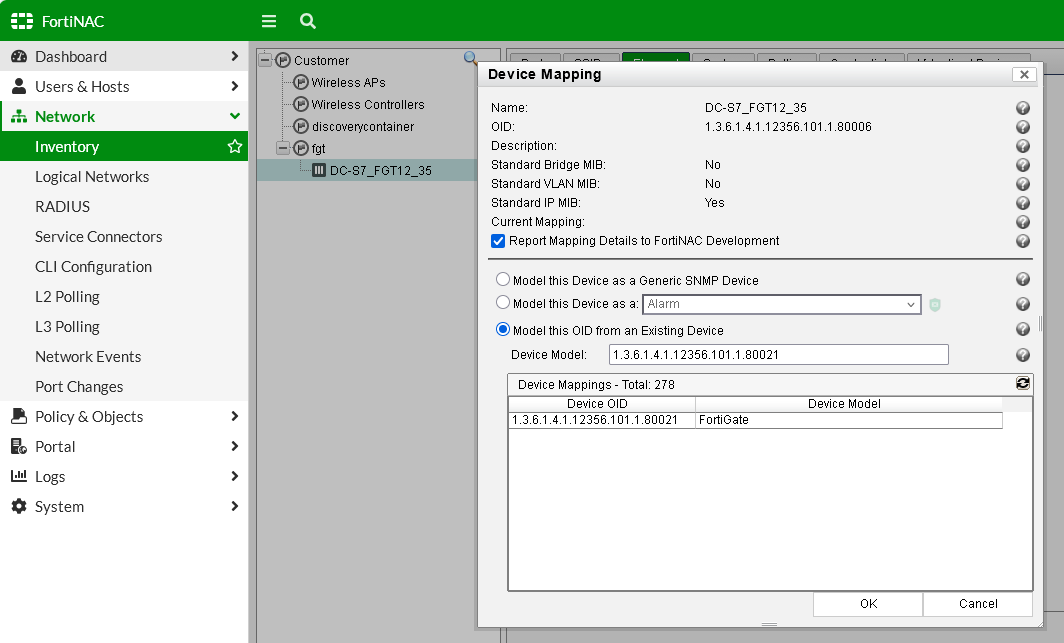
Task: Grab the dialog's bottom resize handle
Action: pyautogui.click(x=769, y=624)
